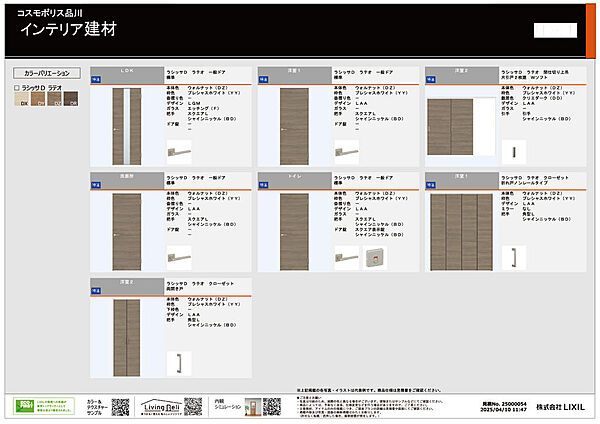Click the blue badge on 間仕切り上吊 card

[x=431, y=80]
